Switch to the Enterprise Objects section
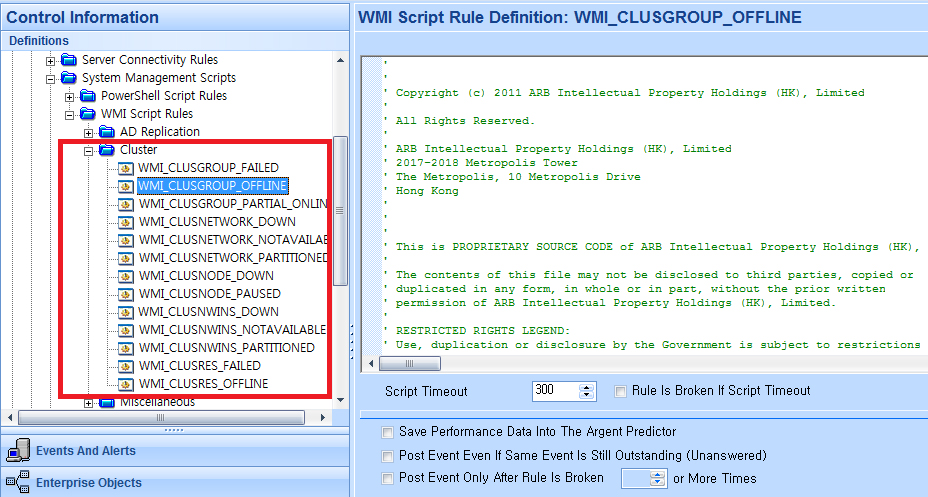 (x=89, y=483)
